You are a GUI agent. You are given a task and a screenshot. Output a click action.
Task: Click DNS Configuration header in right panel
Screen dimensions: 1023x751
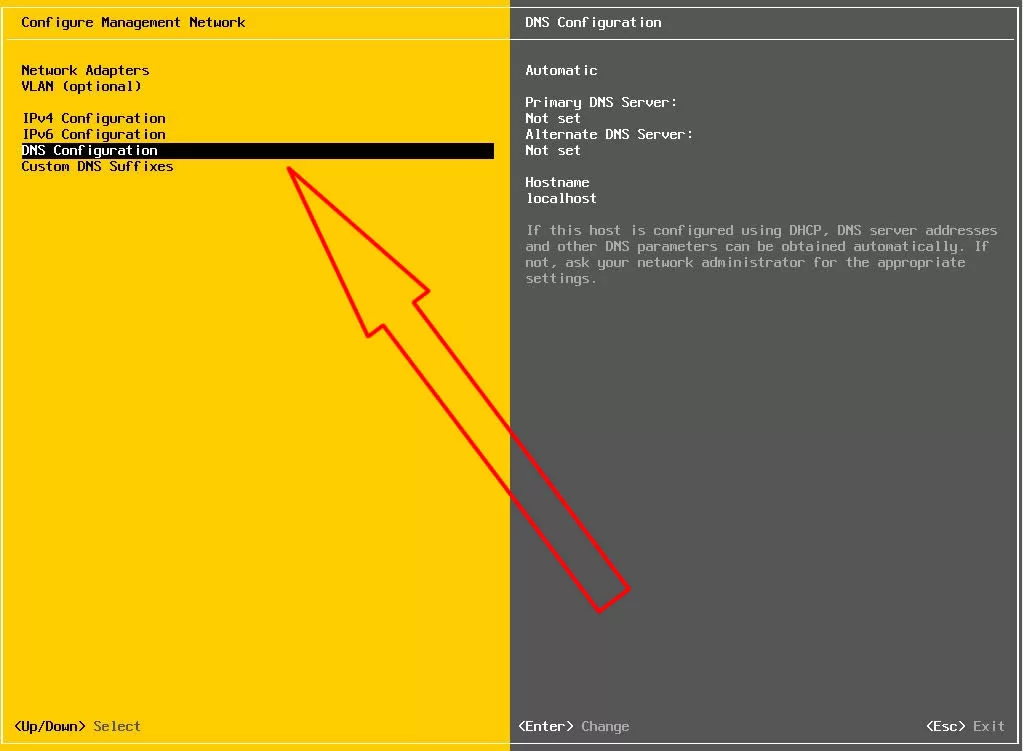pos(593,22)
